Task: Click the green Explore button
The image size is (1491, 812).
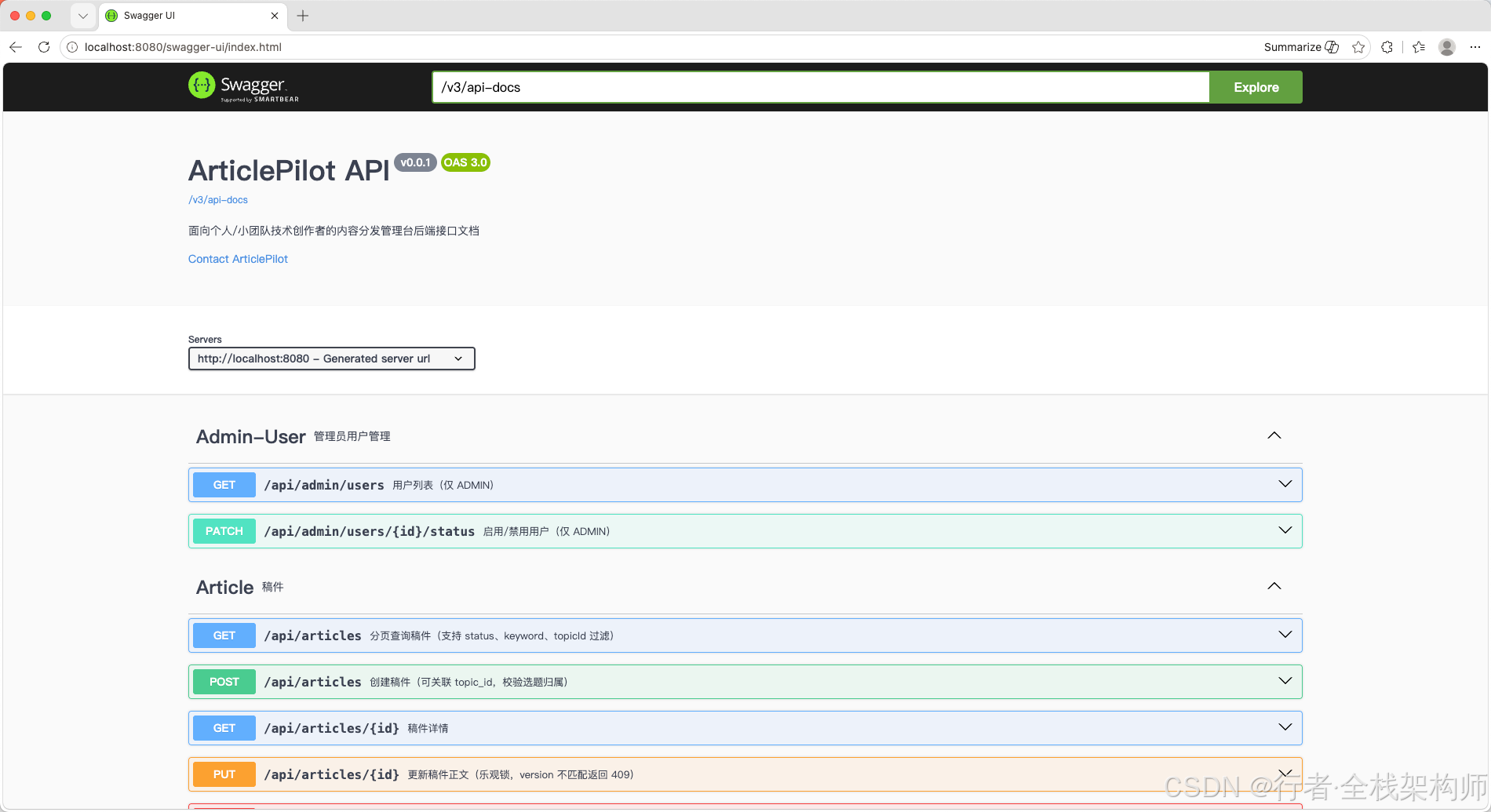Action: pos(1256,87)
